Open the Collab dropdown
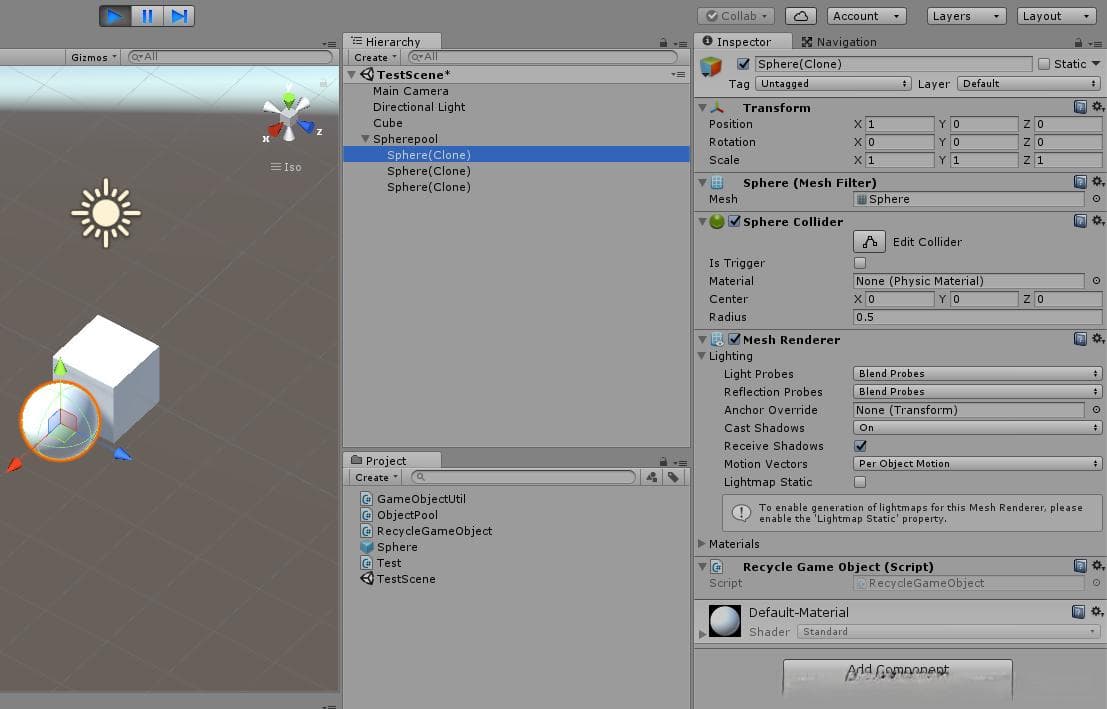1107x709 pixels. tap(736, 16)
